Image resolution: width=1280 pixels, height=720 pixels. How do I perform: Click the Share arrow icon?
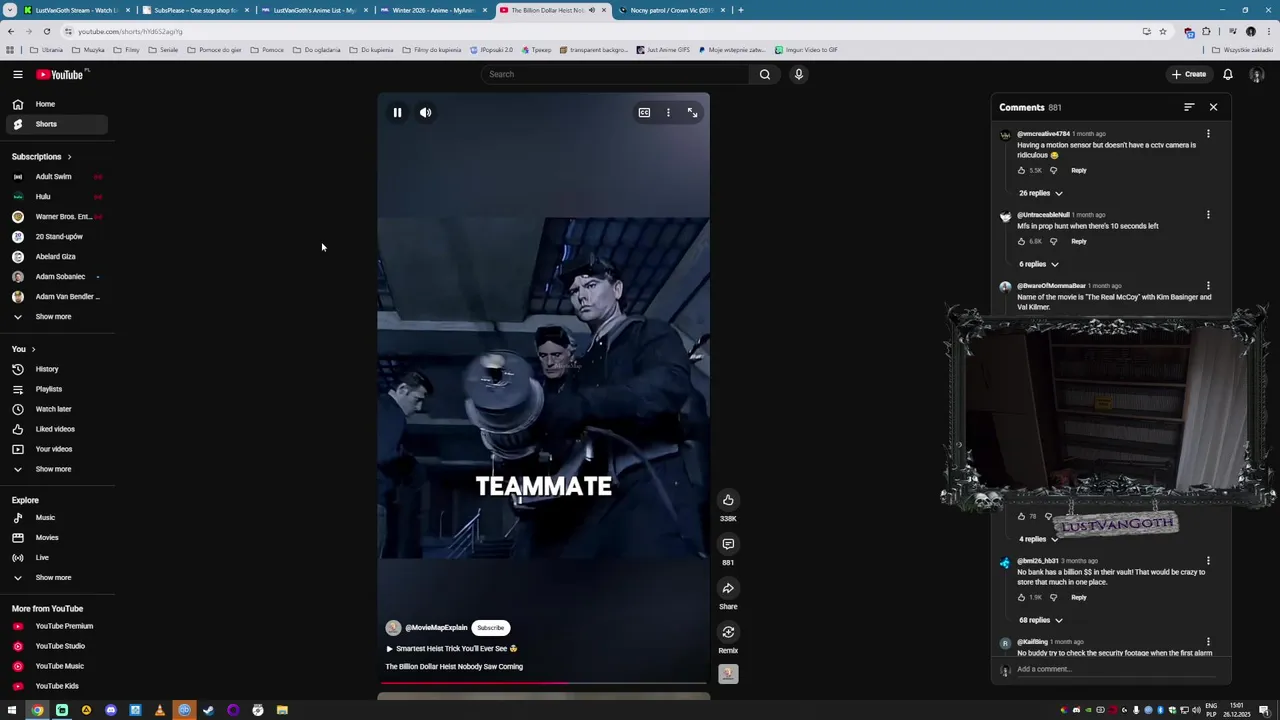click(728, 588)
